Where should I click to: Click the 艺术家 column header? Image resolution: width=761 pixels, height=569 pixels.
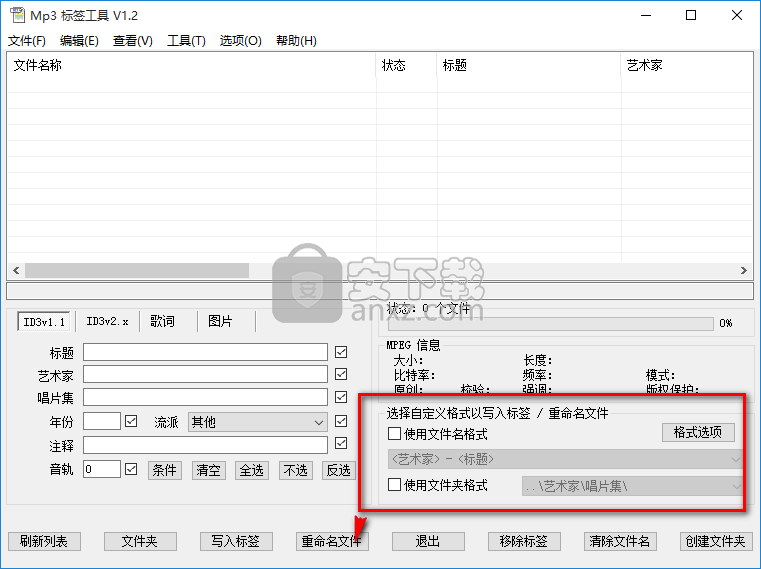[687, 65]
